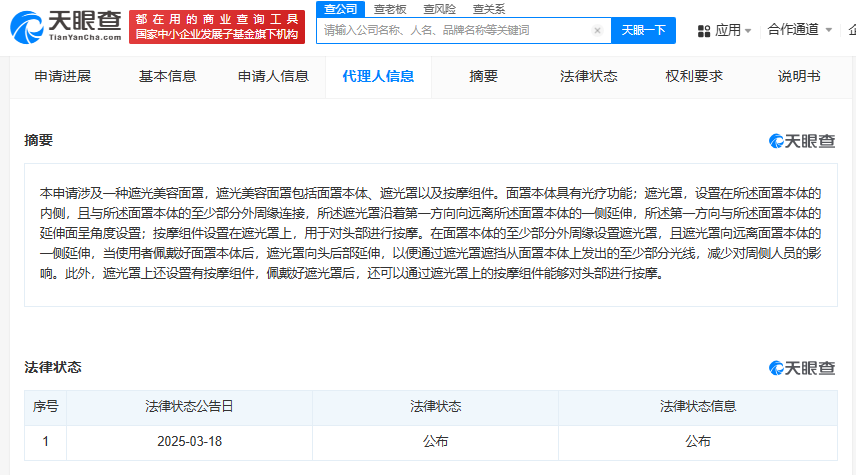
Task: Click the apps grid icon
Action: point(704,31)
